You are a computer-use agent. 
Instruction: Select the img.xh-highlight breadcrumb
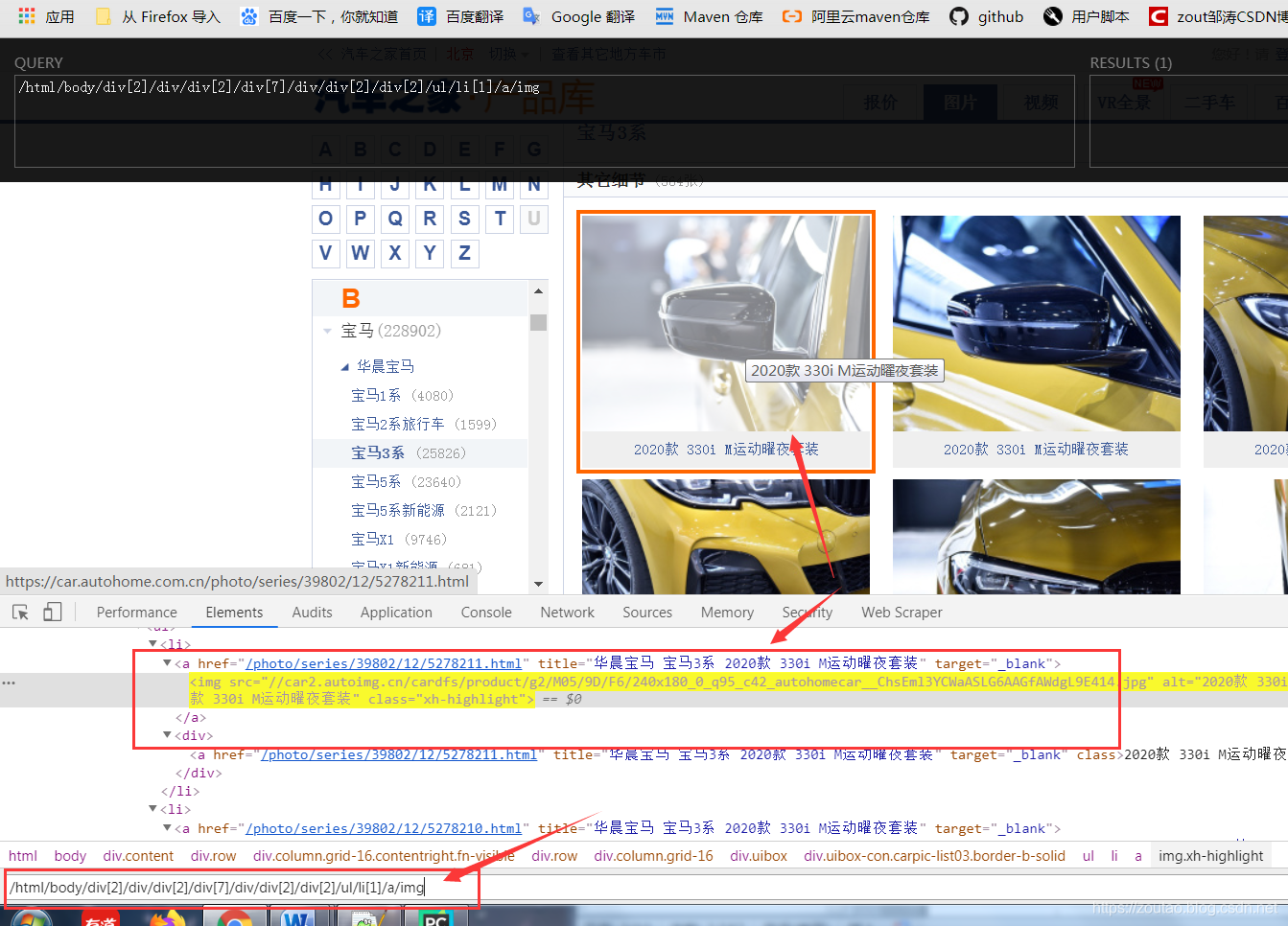point(1210,856)
